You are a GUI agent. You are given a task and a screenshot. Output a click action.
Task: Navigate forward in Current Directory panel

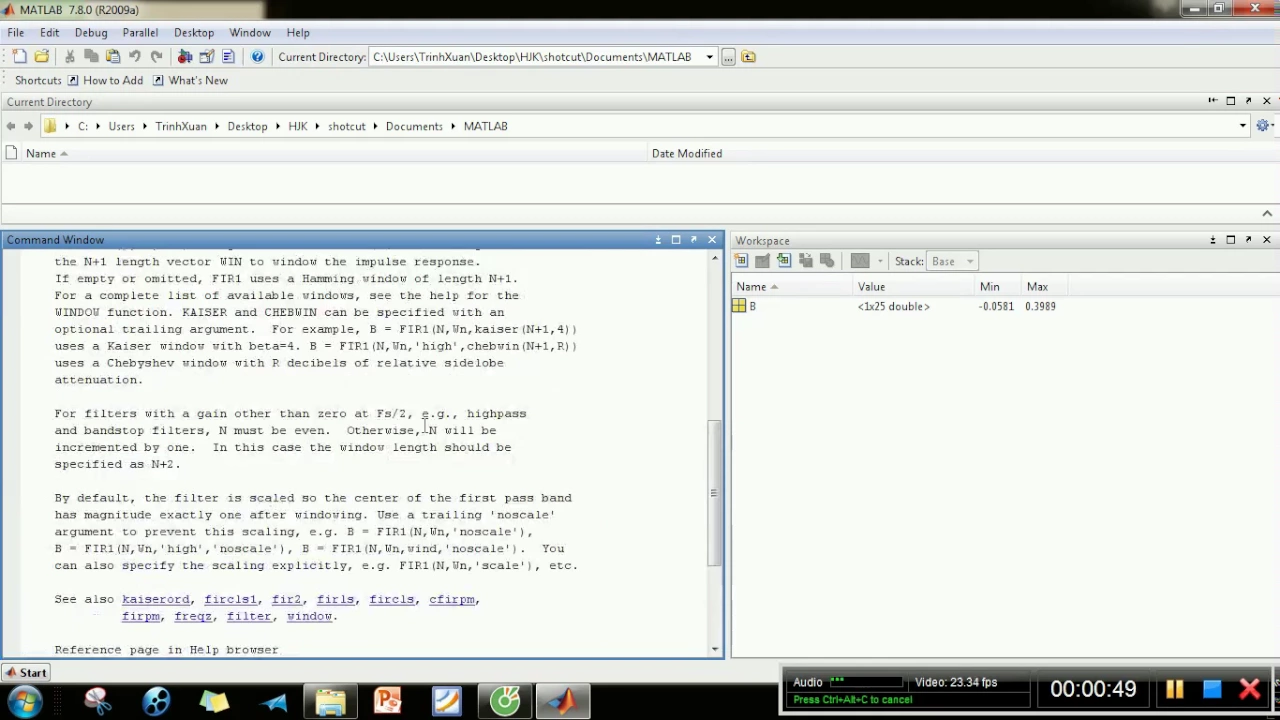click(x=28, y=126)
